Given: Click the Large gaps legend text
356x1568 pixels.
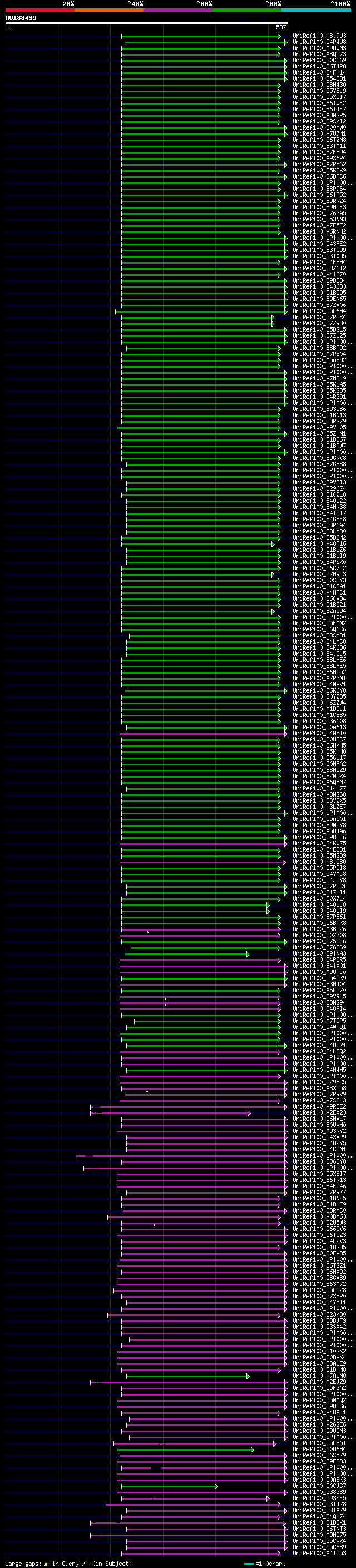Looking at the screenshot, I should click(x=68, y=1563).
